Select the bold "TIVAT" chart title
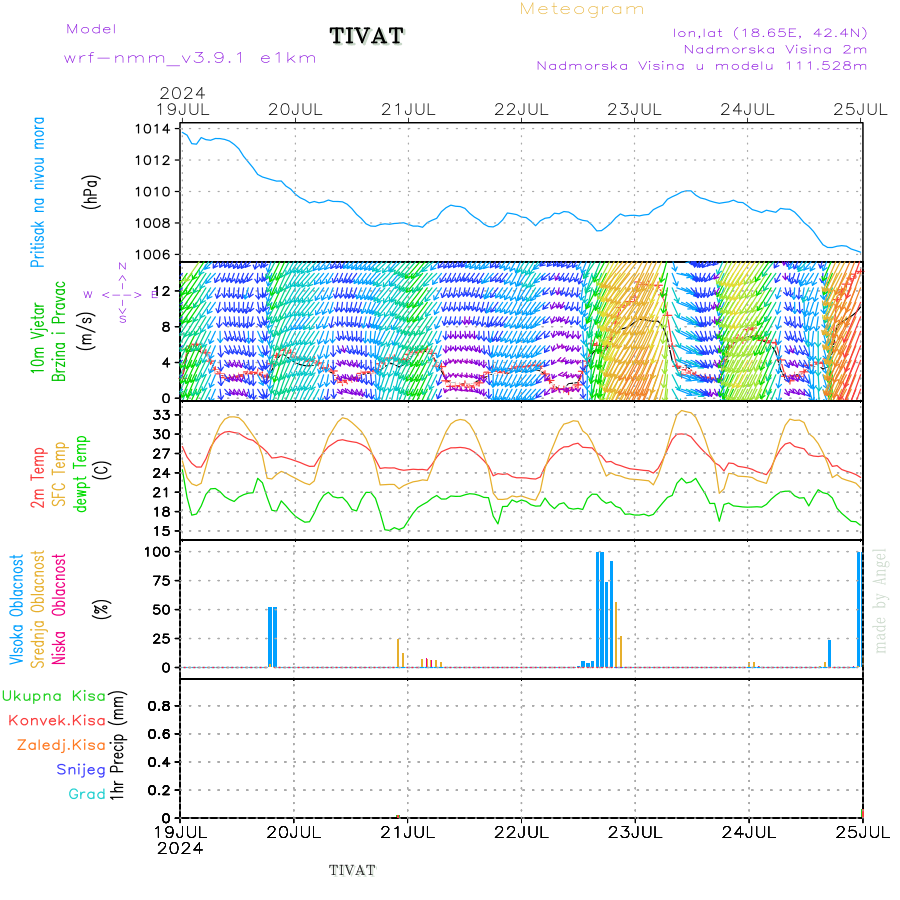This screenshot has height=900, width=900. point(367,36)
